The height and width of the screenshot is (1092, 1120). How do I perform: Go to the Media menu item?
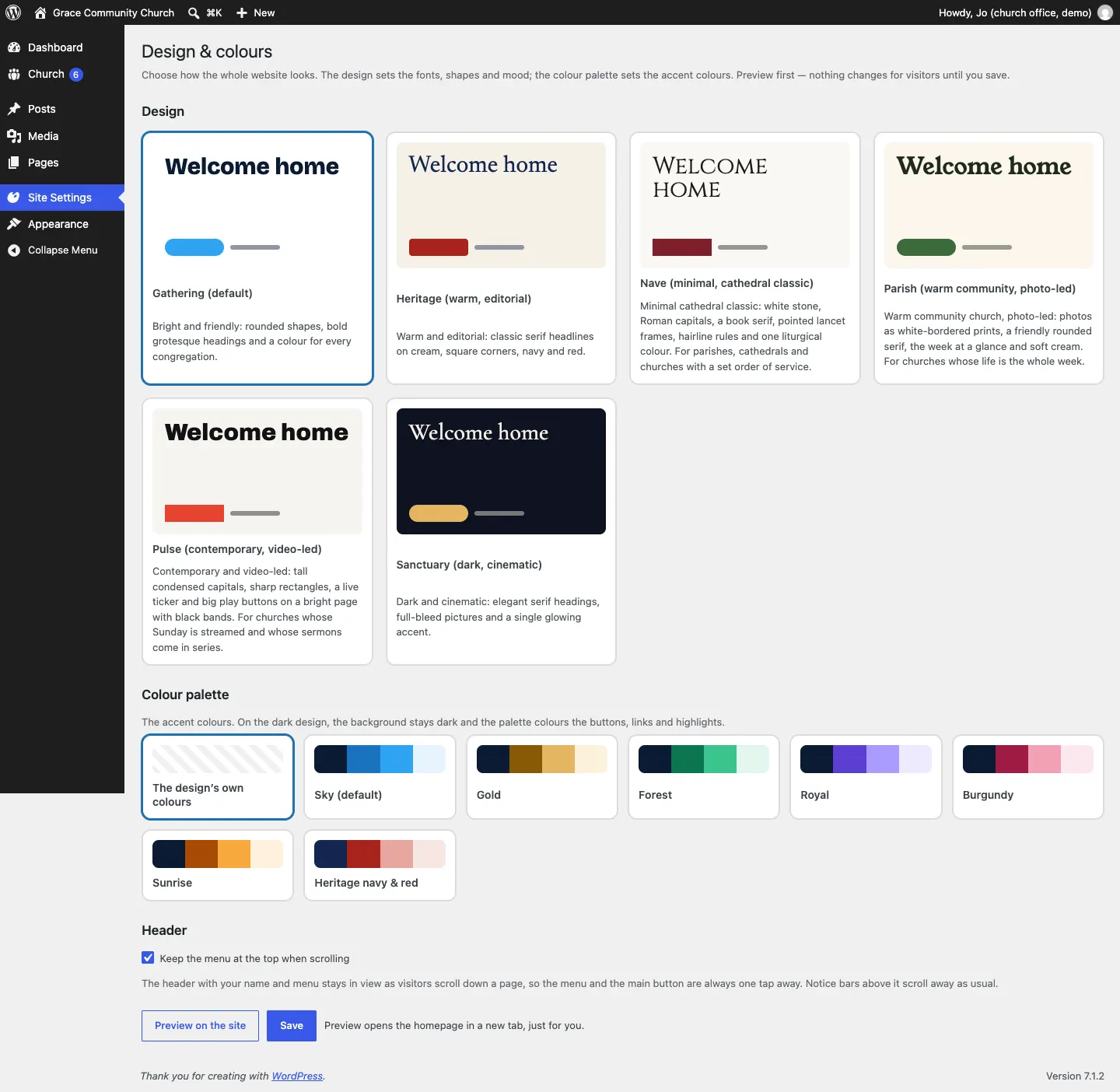pyautogui.click(x=62, y=136)
